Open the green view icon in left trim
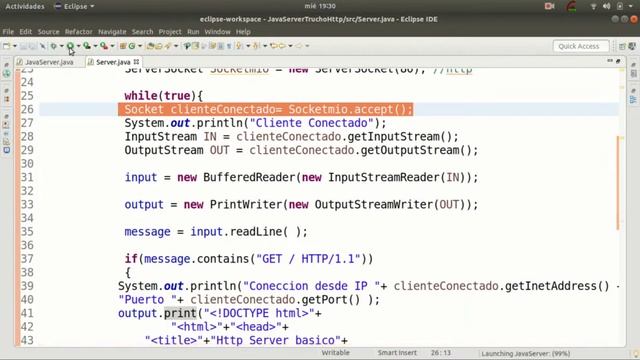 pos(7,74)
